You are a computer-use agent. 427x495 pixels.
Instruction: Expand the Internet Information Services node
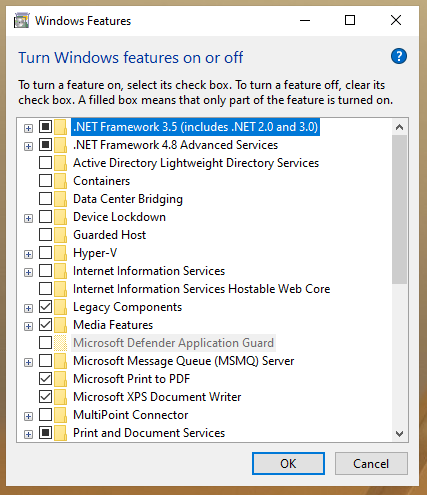[x=29, y=272]
